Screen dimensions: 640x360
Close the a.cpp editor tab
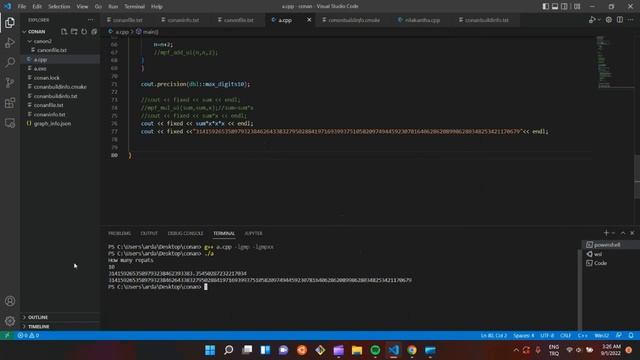click(309, 20)
